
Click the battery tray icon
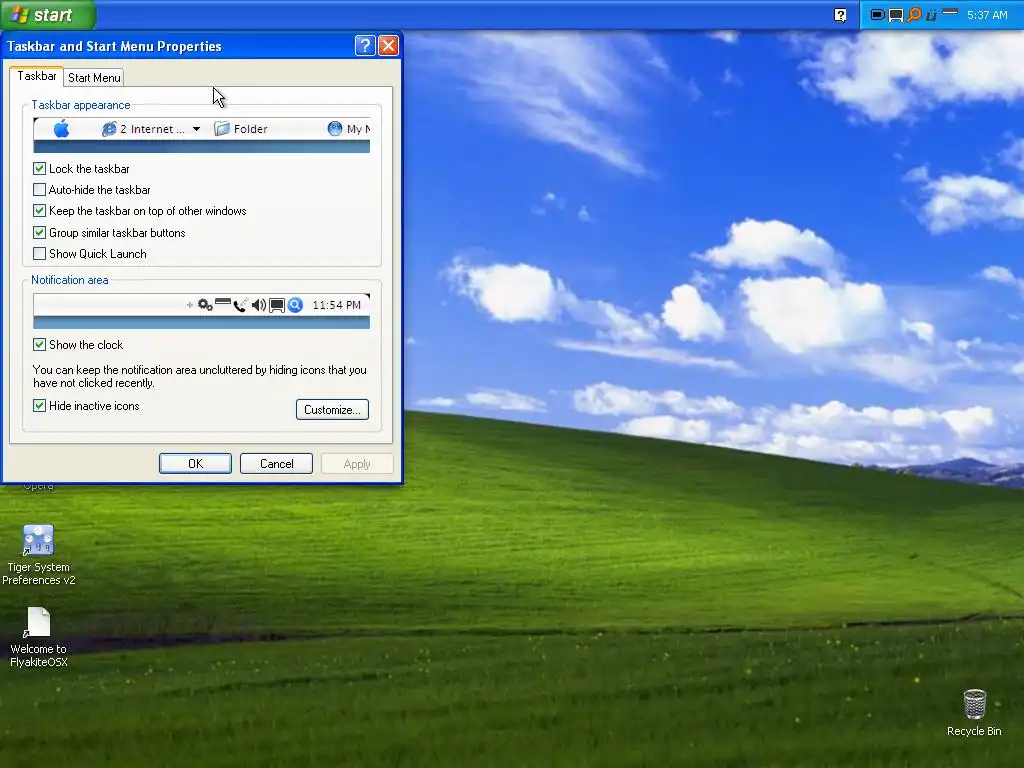878,15
